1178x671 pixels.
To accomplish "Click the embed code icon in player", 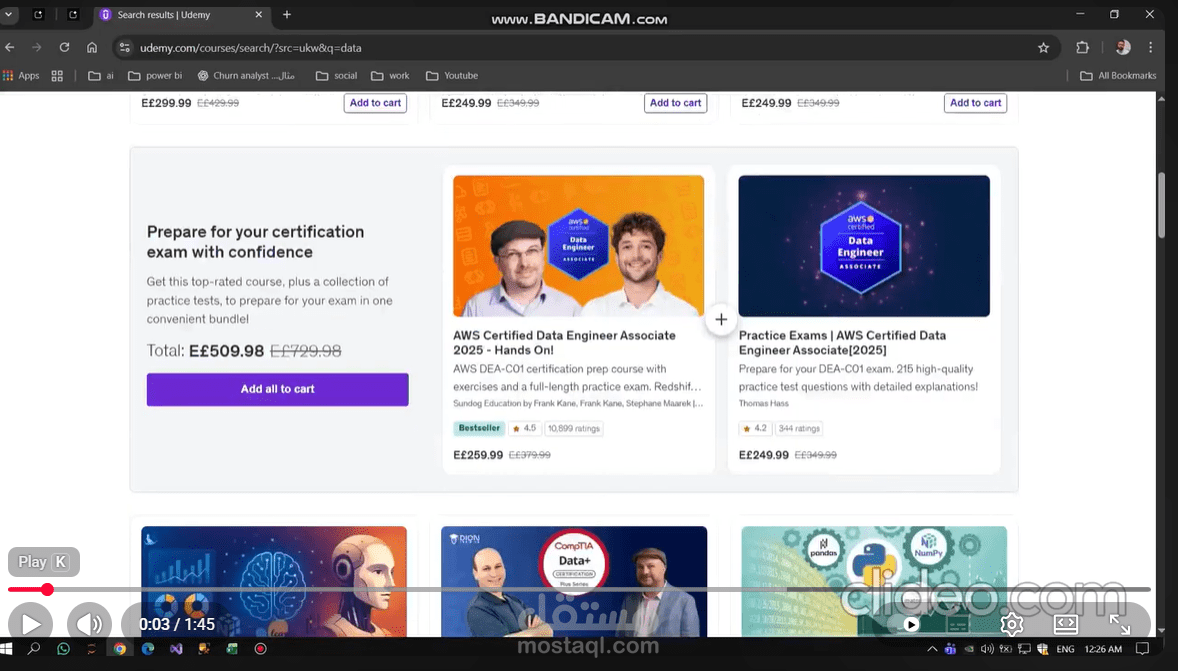I will (x=1066, y=624).
